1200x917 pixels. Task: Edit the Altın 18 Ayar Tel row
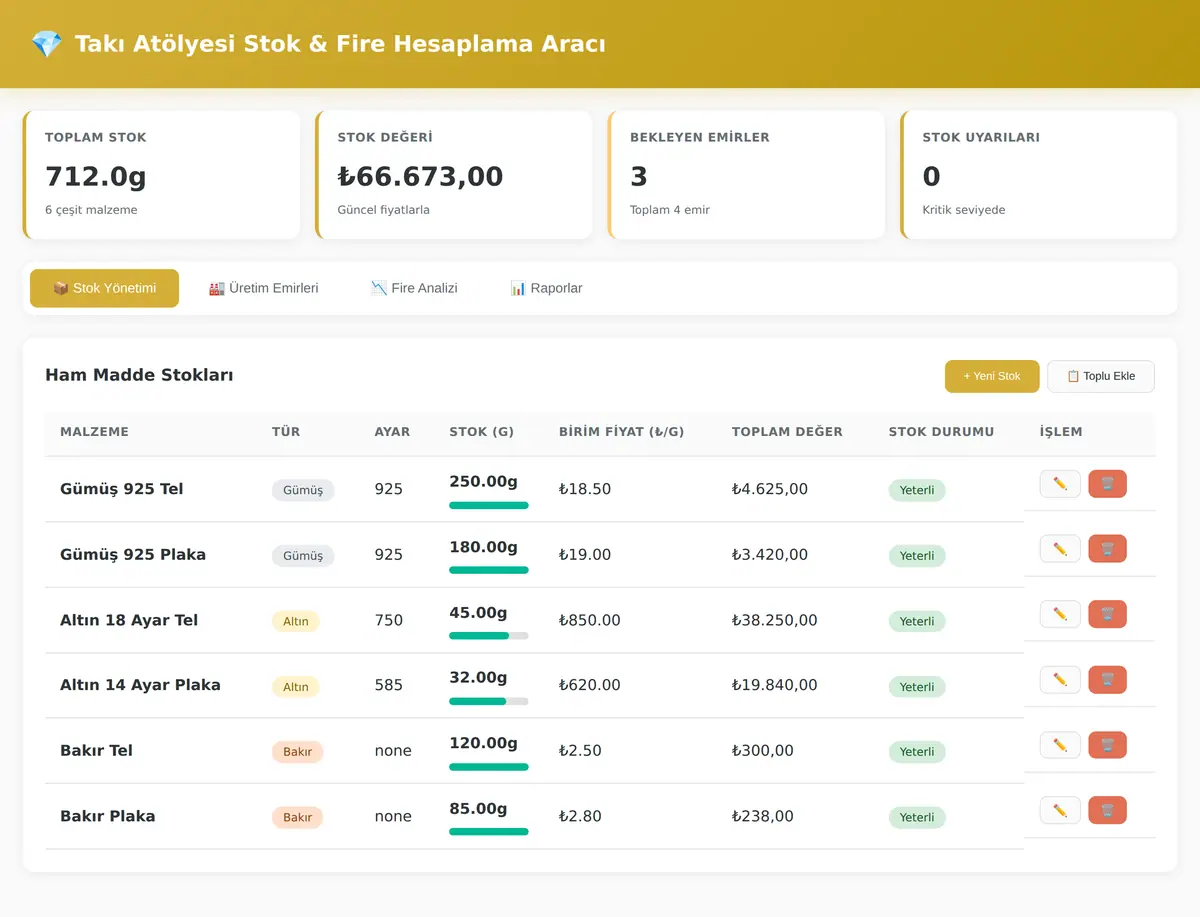coord(1060,614)
